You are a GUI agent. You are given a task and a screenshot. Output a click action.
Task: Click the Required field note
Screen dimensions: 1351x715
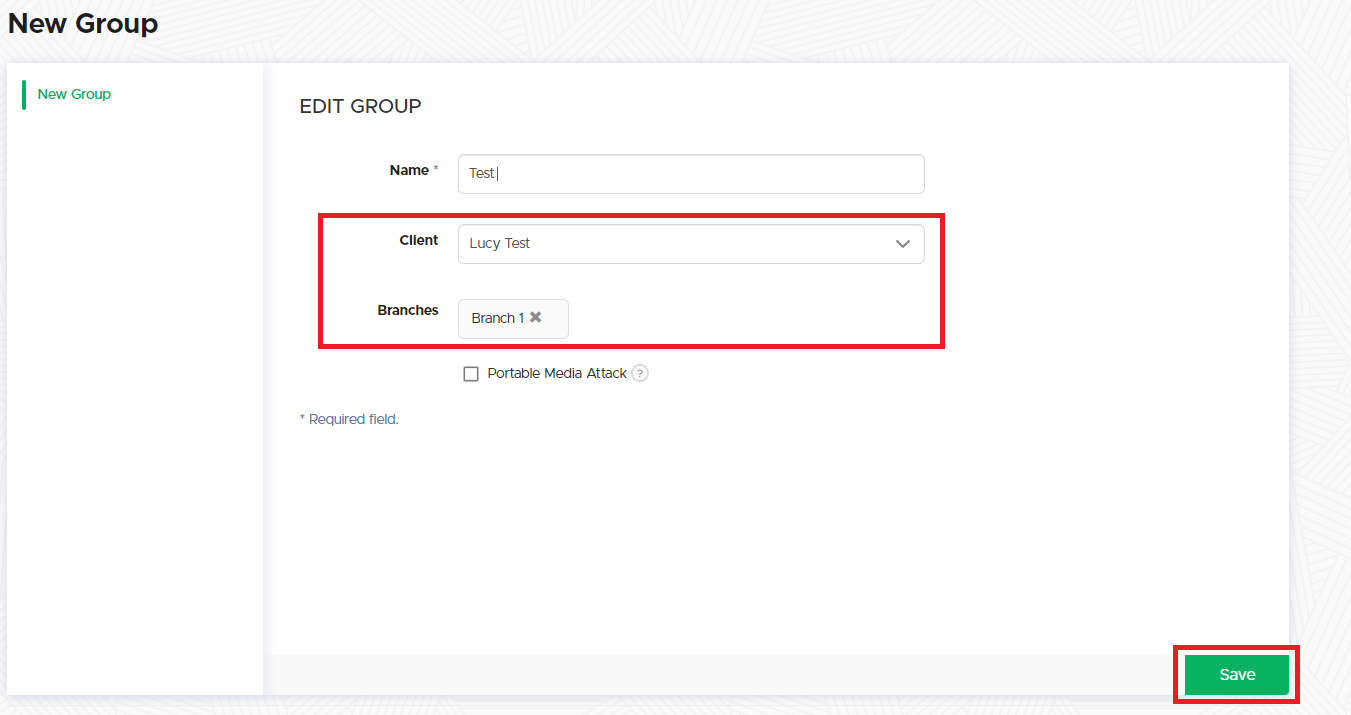(x=349, y=419)
